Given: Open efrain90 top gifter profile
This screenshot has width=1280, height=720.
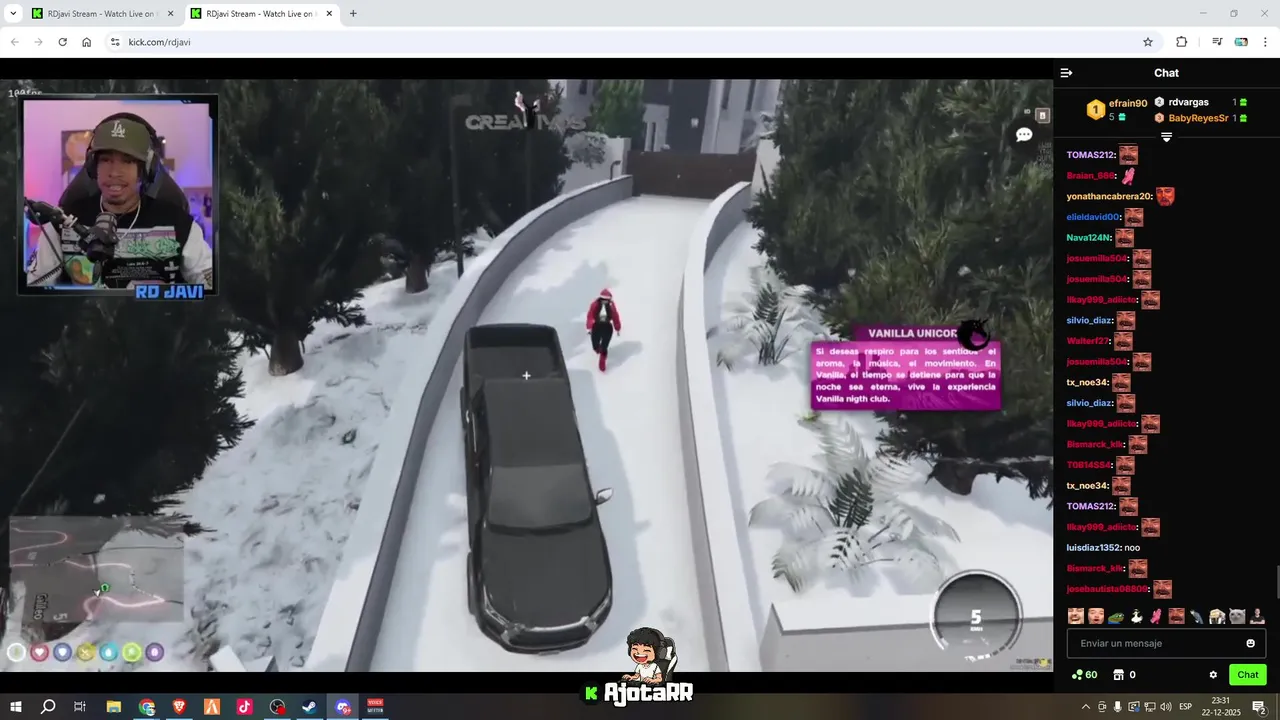Looking at the screenshot, I should (1128, 103).
